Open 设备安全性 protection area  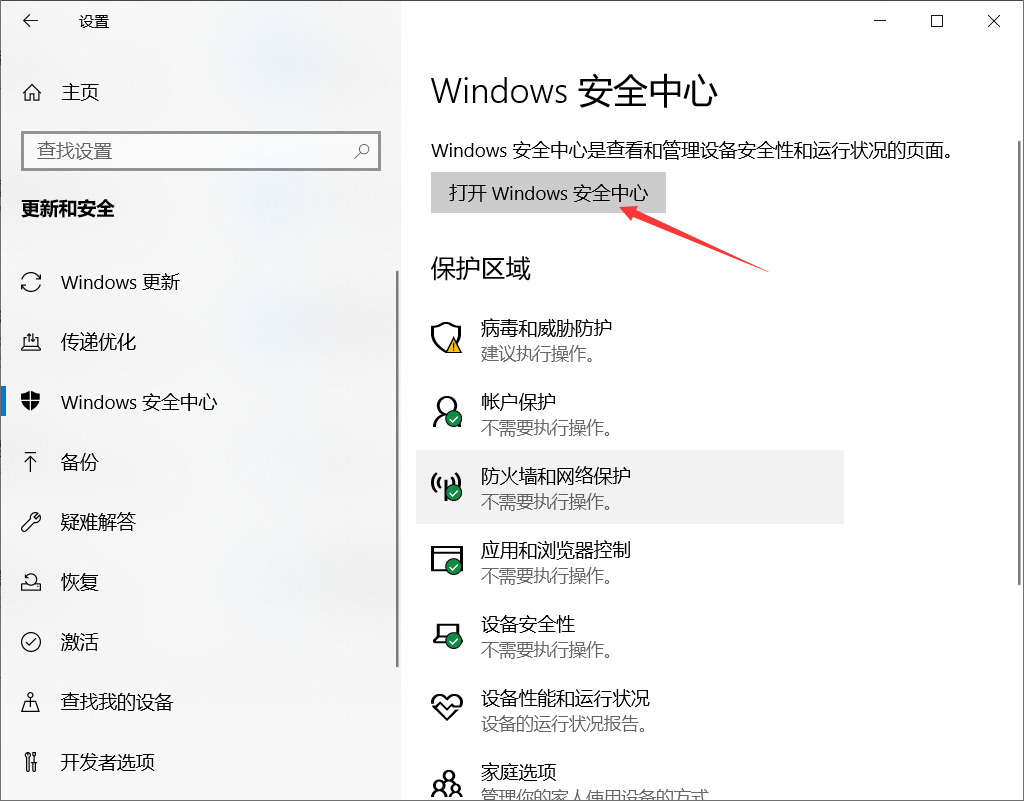coord(630,636)
